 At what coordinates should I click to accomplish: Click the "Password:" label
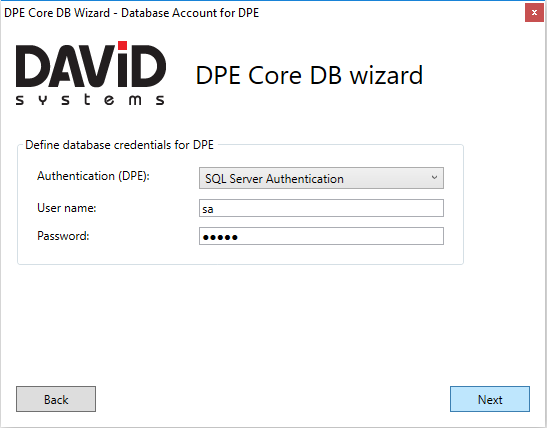[63, 236]
